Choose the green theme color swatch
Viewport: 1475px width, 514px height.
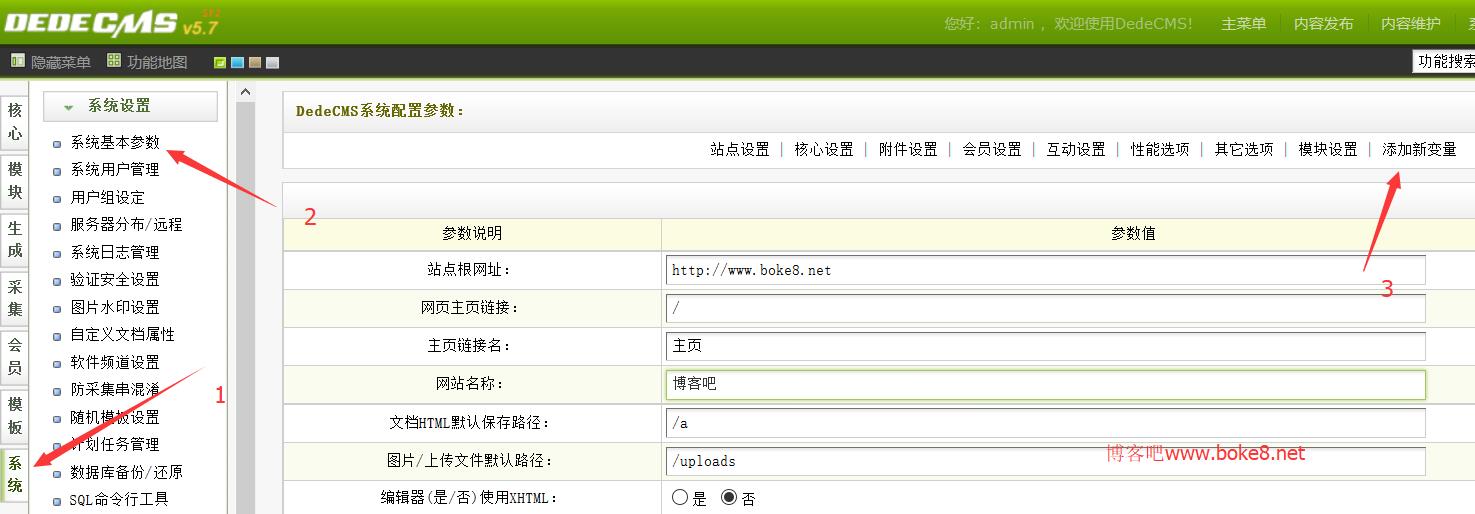coord(220,63)
